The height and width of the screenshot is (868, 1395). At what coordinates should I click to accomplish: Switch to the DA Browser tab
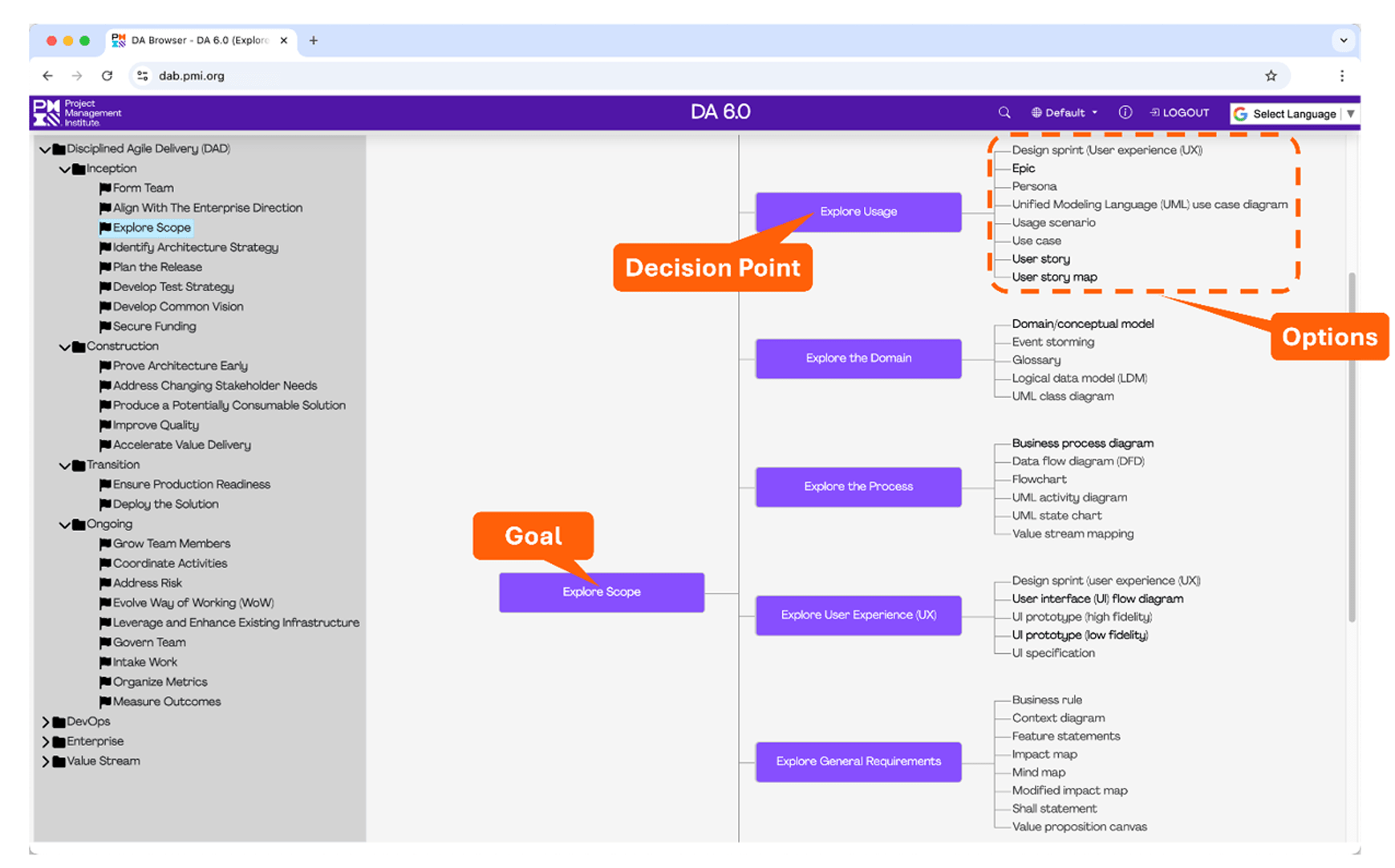tap(201, 40)
